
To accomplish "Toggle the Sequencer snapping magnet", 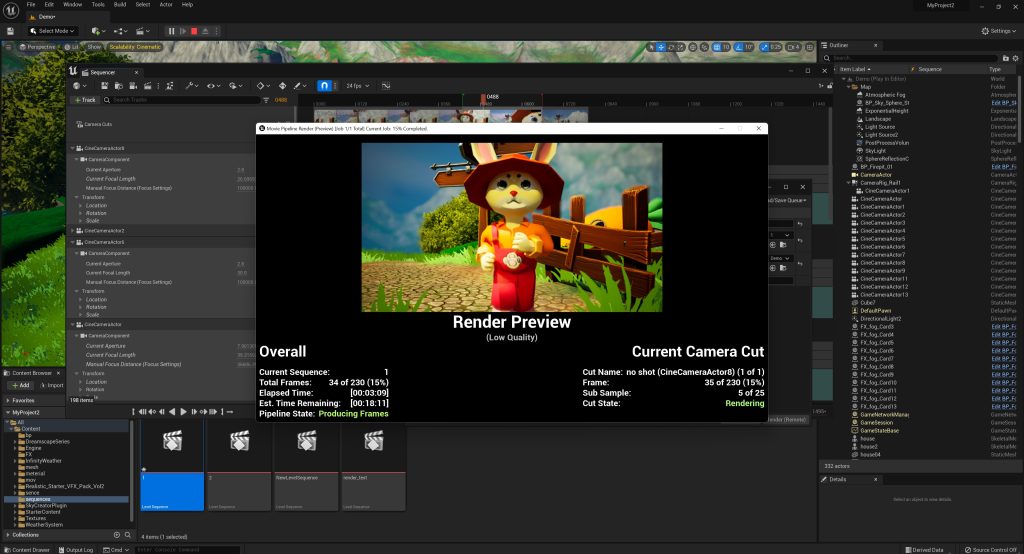I will [x=324, y=86].
